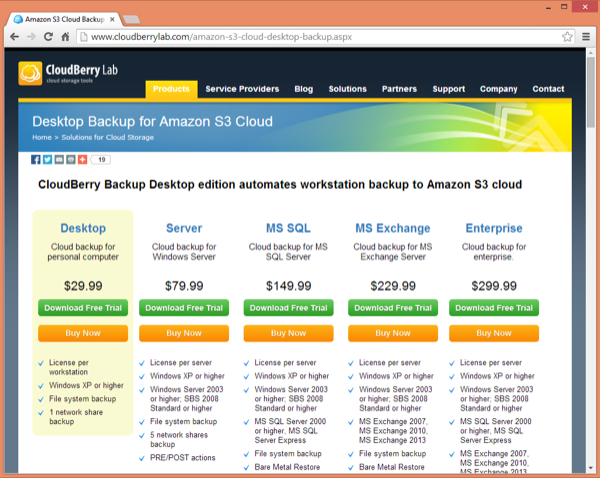Download Free Trial for MS Exchange edition
The width and height of the screenshot is (600, 478).
click(x=393, y=308)
